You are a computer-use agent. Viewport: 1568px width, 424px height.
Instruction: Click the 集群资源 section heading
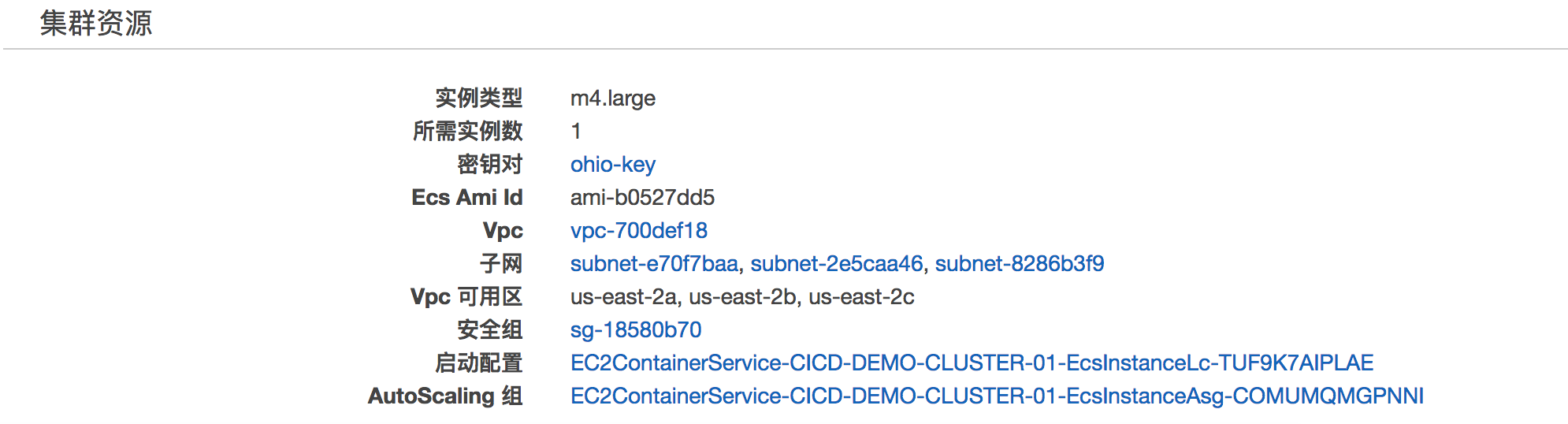[95, 23]
